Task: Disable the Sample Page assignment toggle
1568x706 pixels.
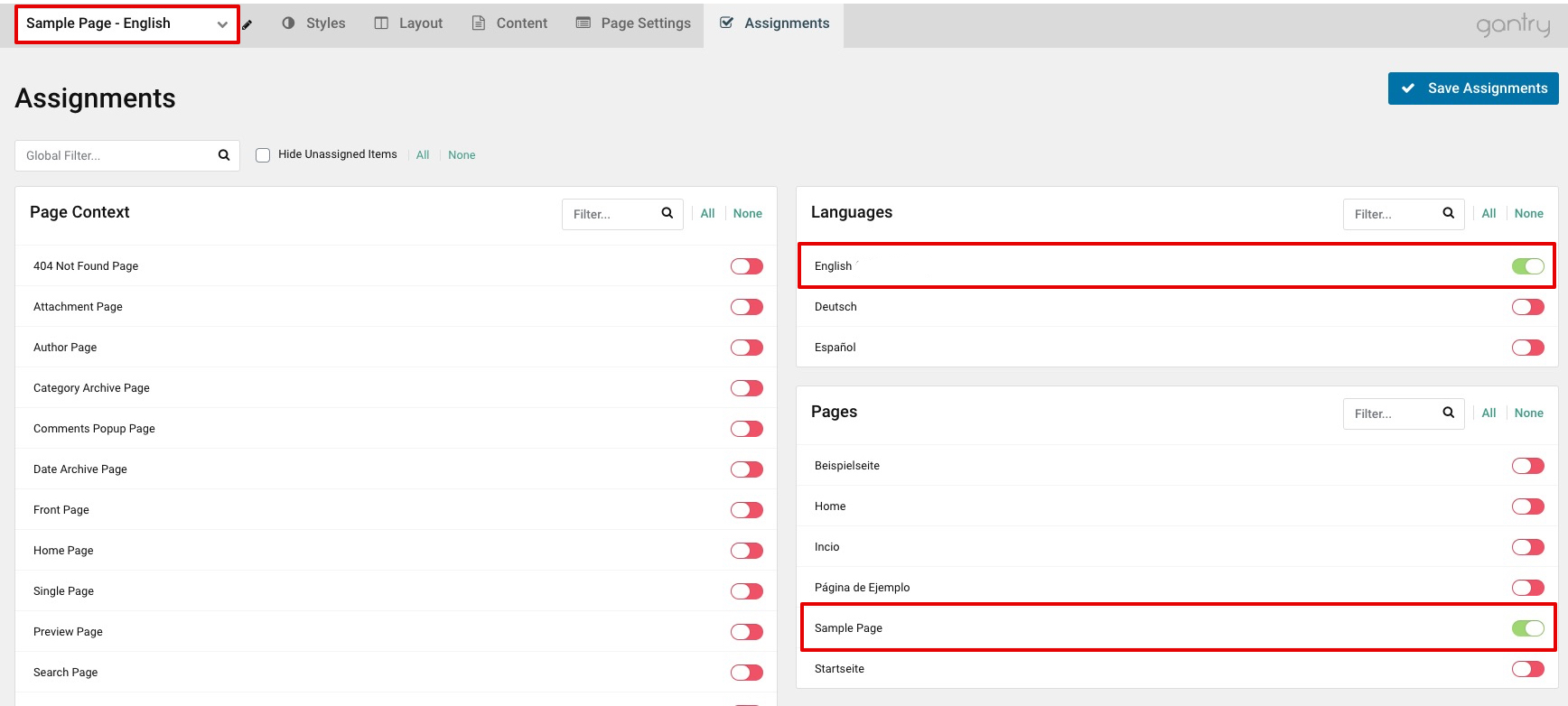Action: tap(1527, 628)
